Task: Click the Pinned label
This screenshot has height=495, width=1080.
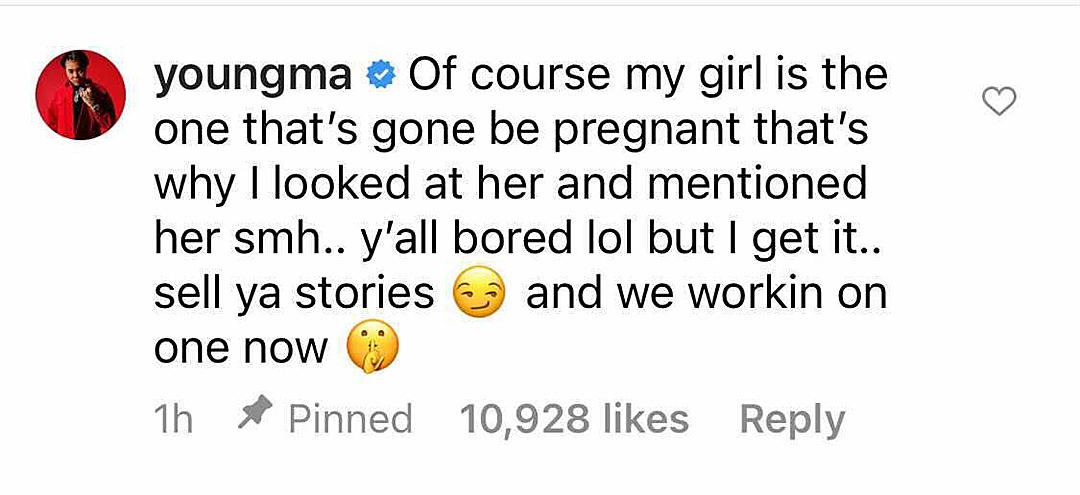Action: [350, 419]
